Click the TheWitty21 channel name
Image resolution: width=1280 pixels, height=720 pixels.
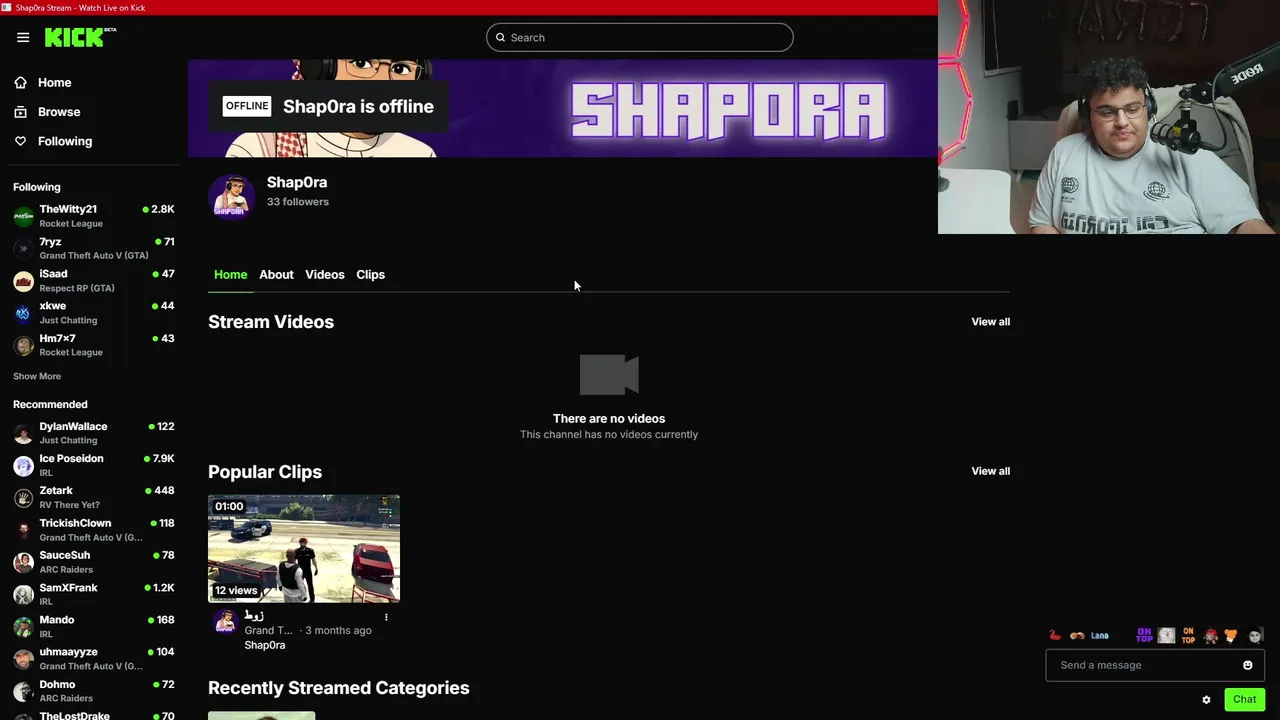(68, 210)
